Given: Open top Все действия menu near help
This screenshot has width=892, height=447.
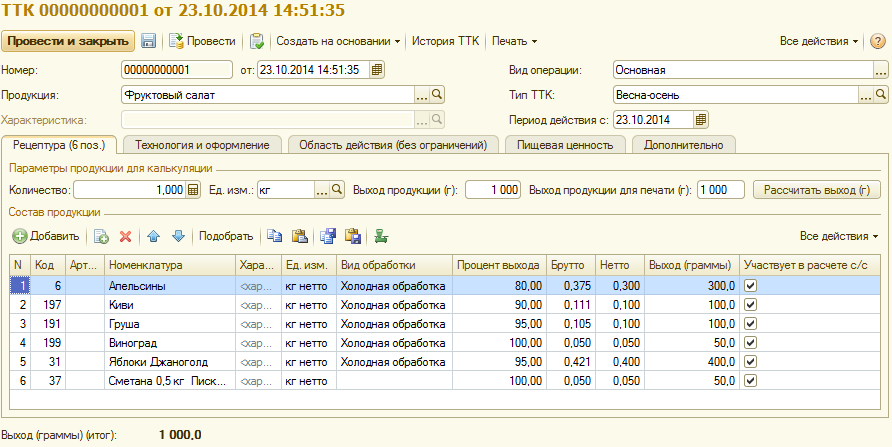Looking at the screenshot, I should tap(819, 41).
